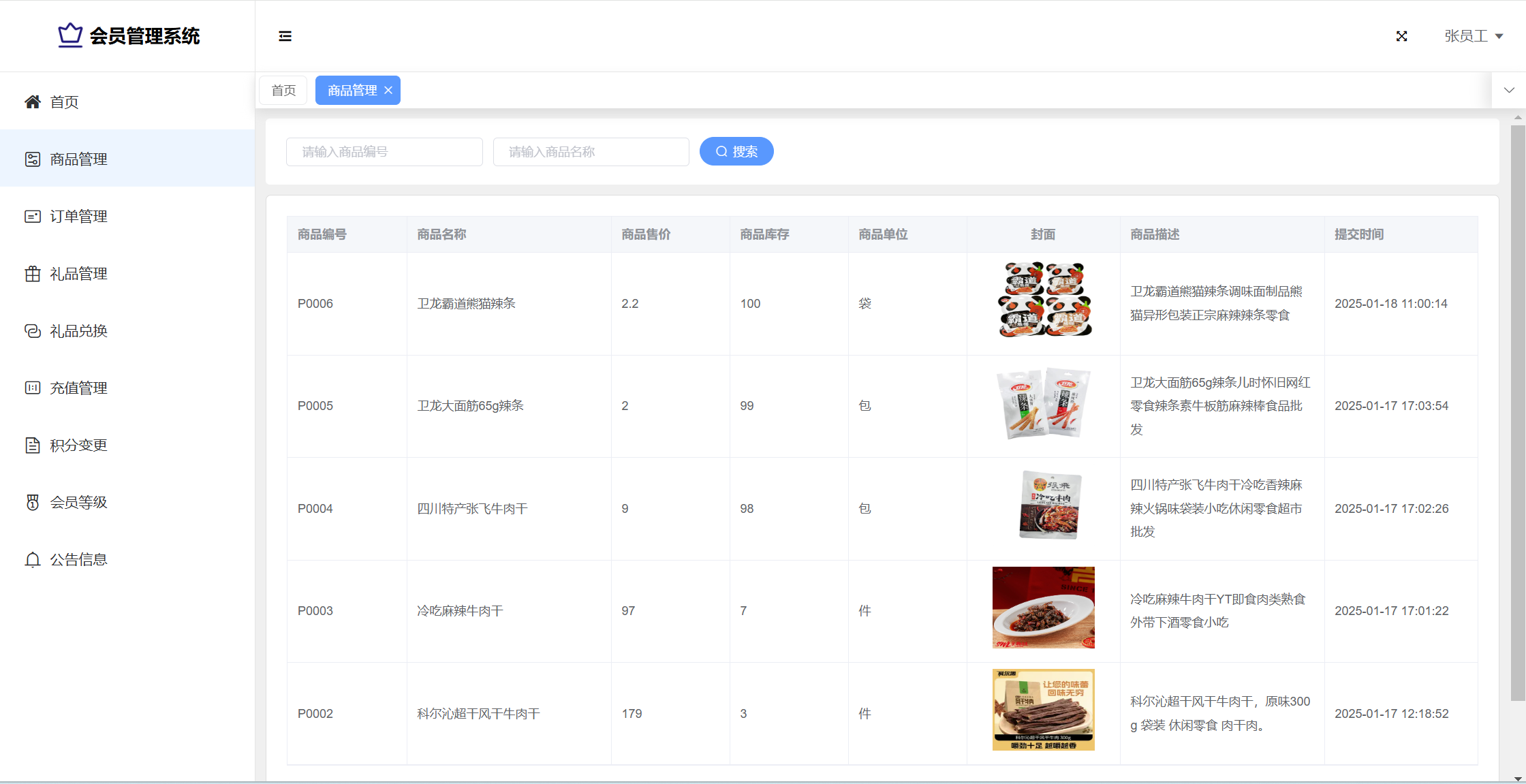Click the 卫龙霸道熊猫辣条 cover thumbnail
This screenshot has height=784, width=1526.
pos(1043,300)
